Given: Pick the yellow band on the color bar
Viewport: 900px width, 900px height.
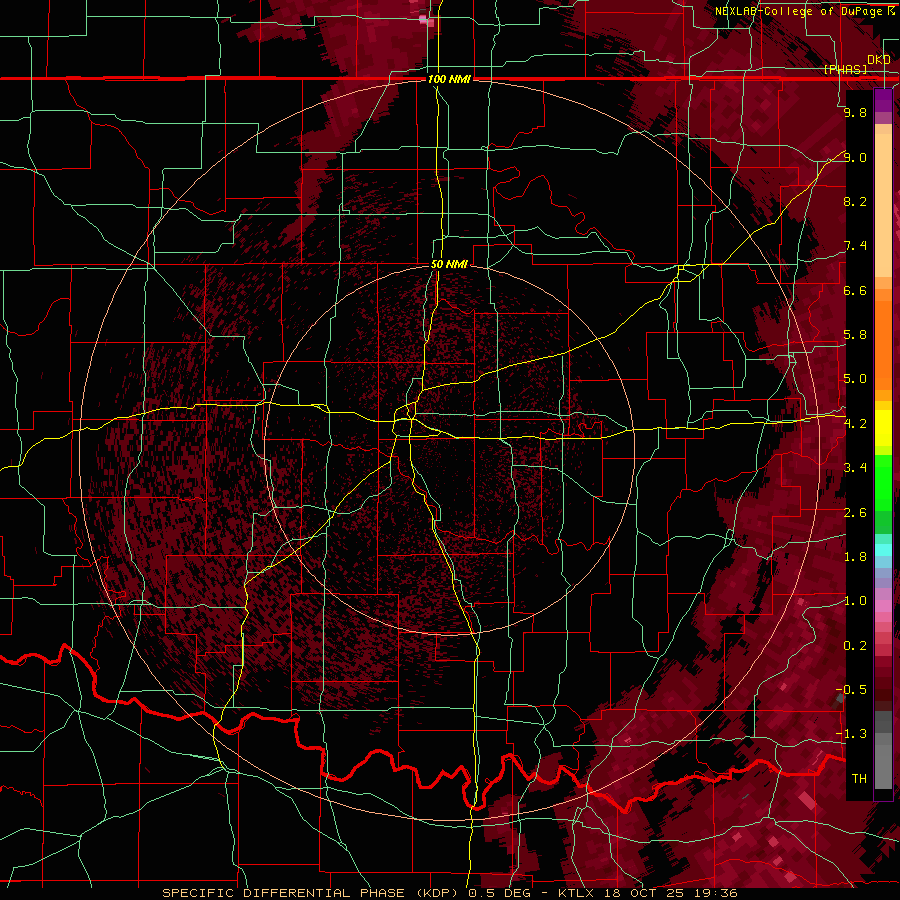Looking at the screenshot, I should tap(883, 428).
